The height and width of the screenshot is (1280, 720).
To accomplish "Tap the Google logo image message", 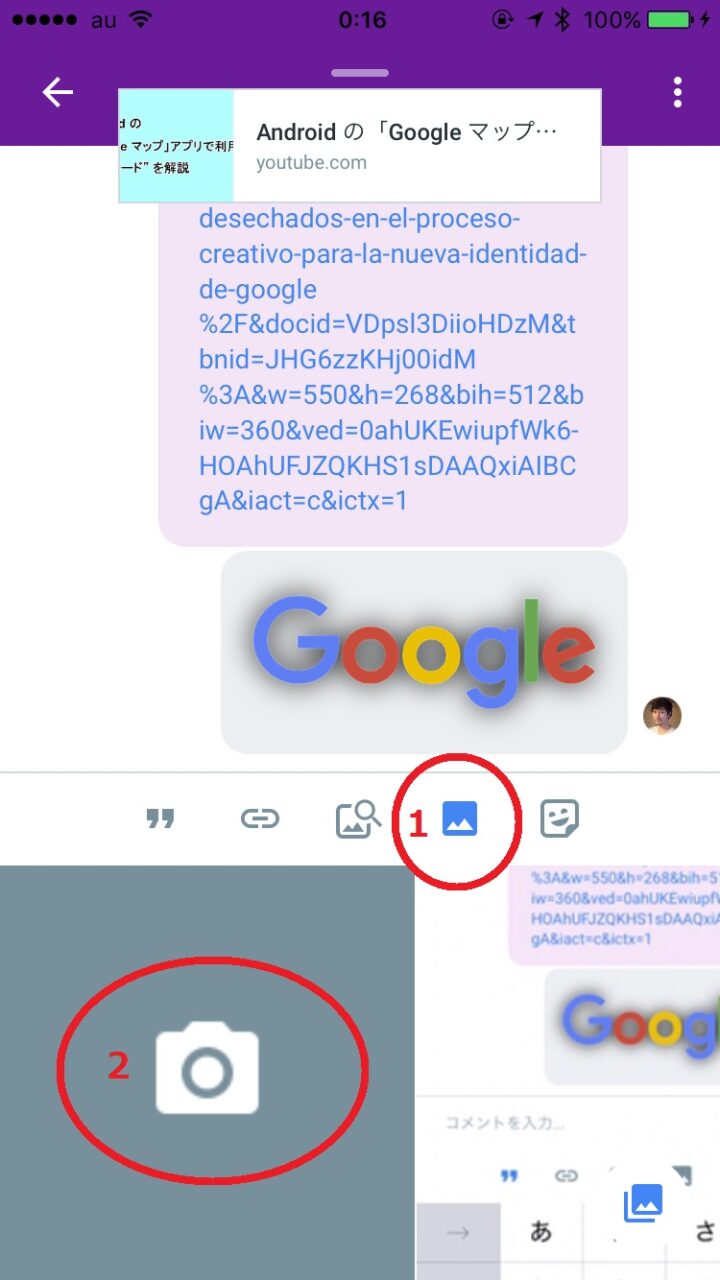I will point(424,652).
